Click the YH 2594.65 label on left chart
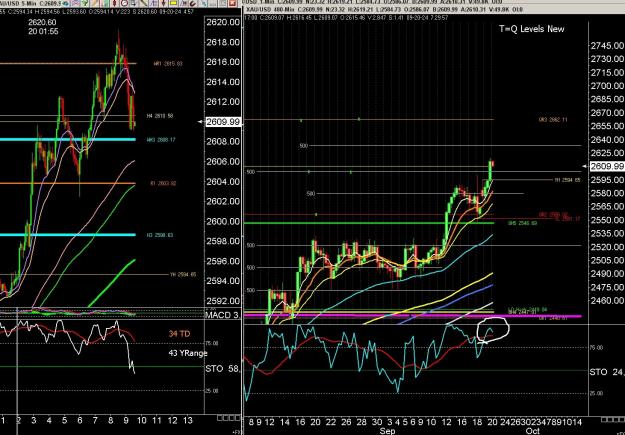625x435 pixels. [183, 275]
